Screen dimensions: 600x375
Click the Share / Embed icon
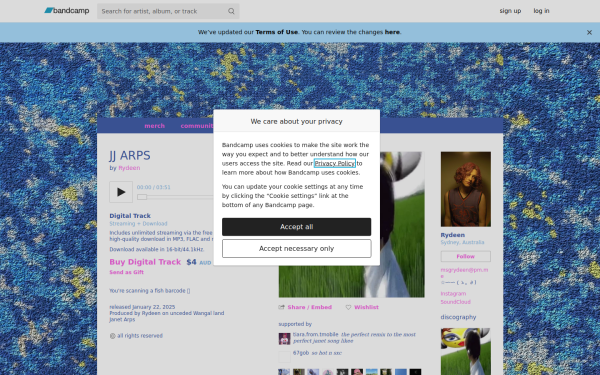282,307
